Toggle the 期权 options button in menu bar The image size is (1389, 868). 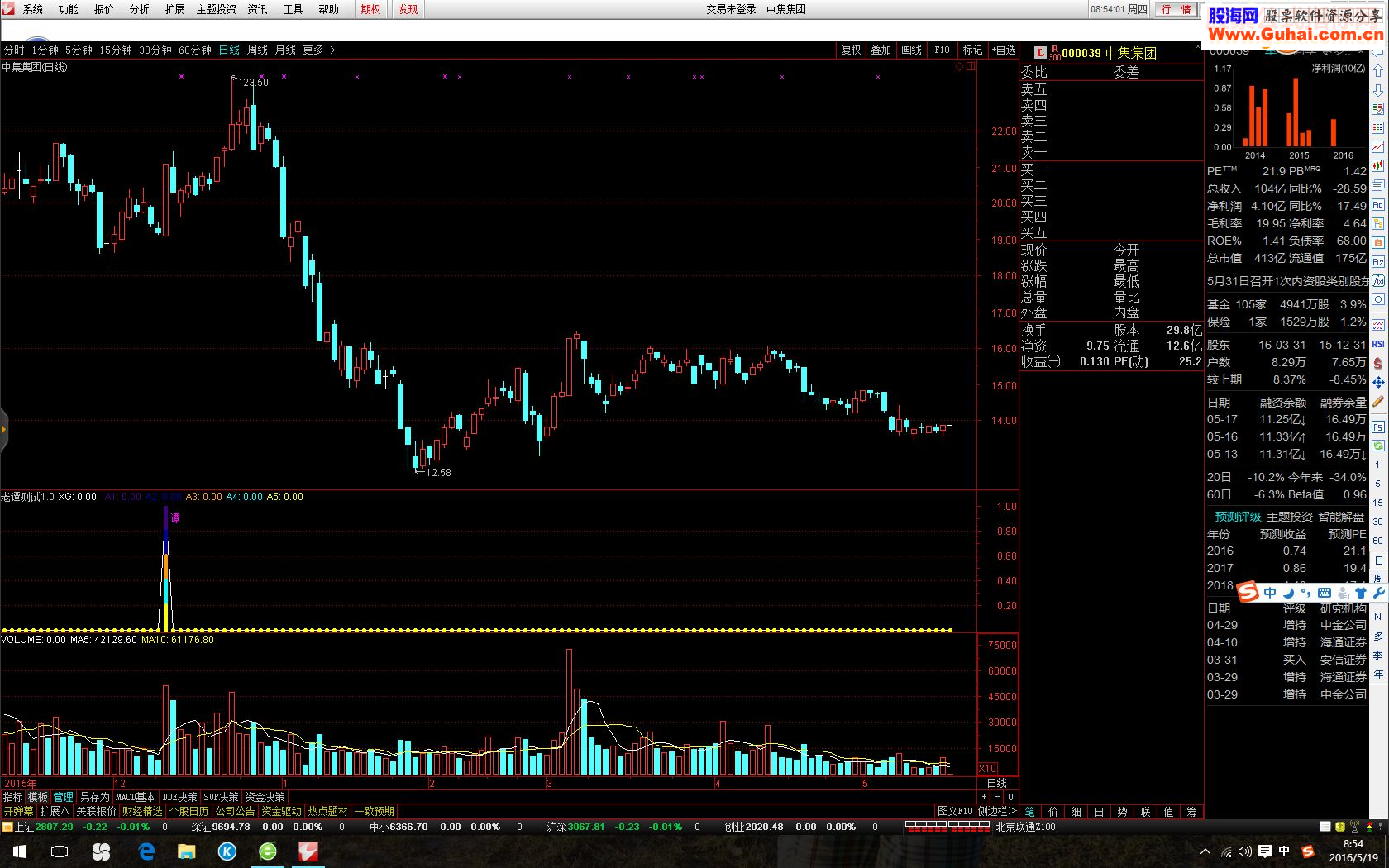tap(371, 9)
